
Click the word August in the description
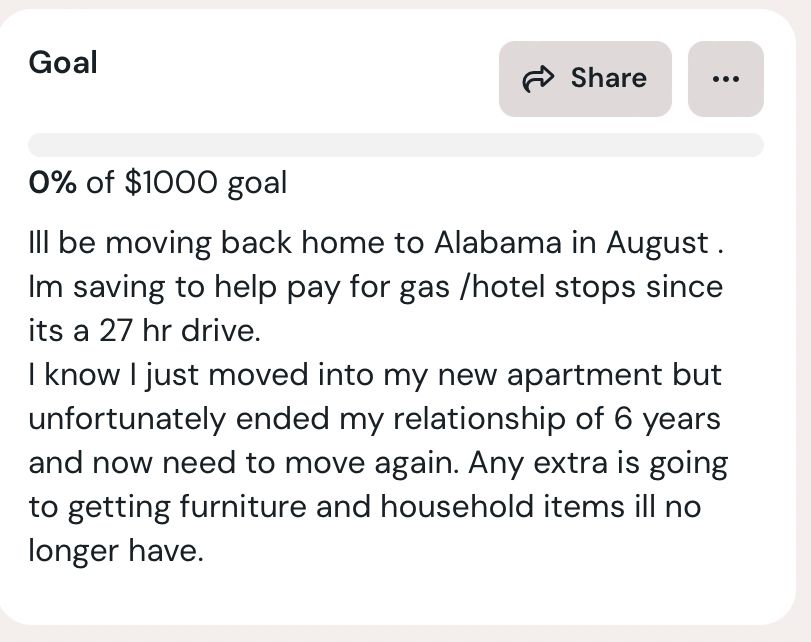pyautogui.click(x=657, y=244)
